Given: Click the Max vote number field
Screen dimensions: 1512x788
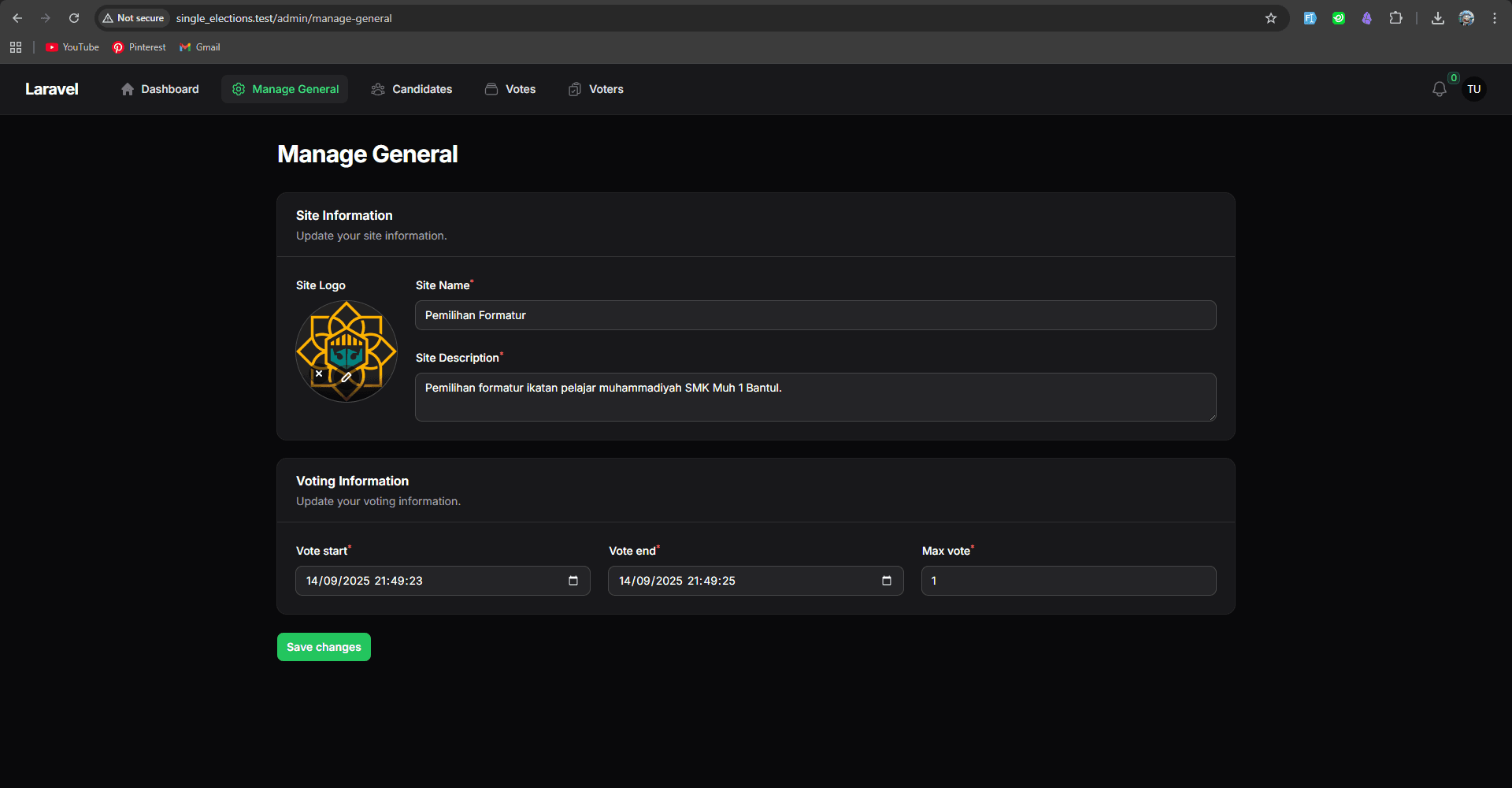Looking at the screenshot, I should 1068,581.
